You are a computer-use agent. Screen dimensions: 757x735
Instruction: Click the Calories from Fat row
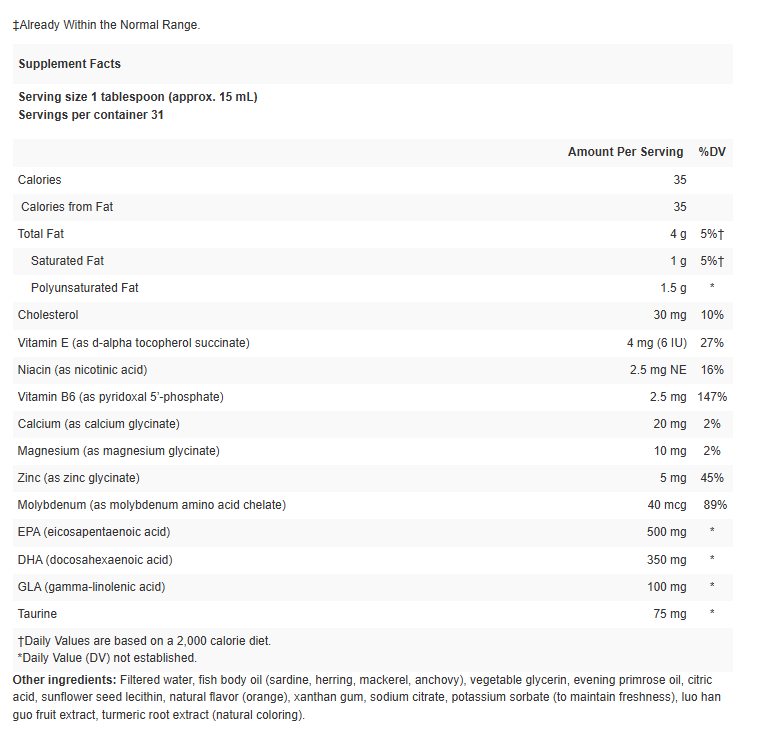click(67, 207)
